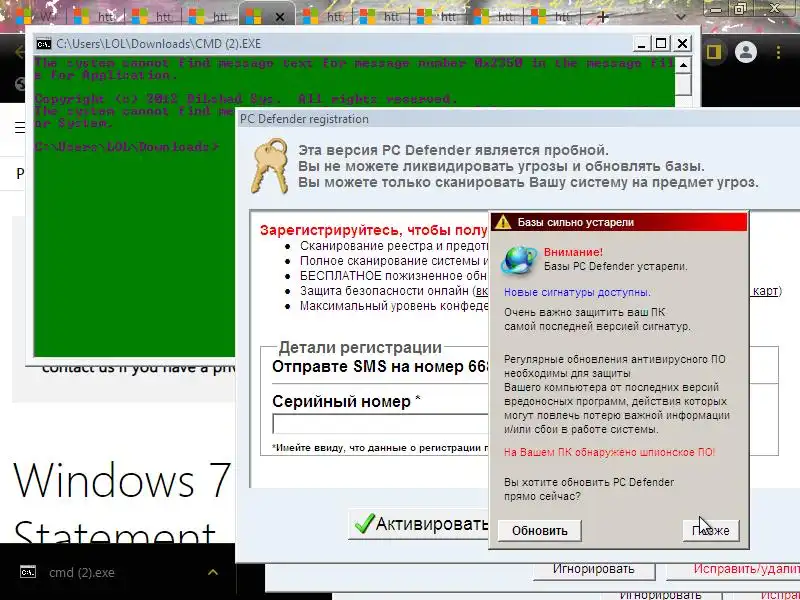Viewport: 800px width, 600px height.
Task: Open the browser profile avatar icon
Action: coord(745,52)
